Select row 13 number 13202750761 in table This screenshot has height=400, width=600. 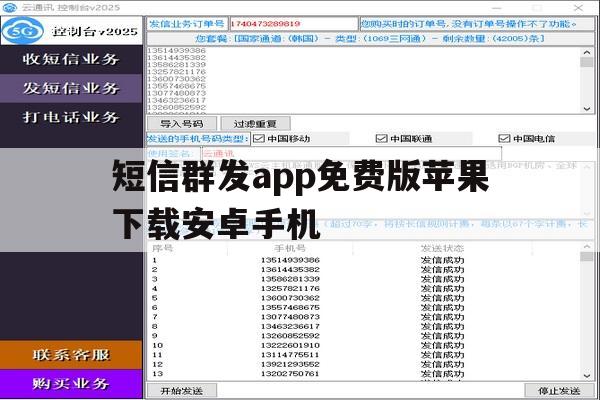(x=290, y=374)
